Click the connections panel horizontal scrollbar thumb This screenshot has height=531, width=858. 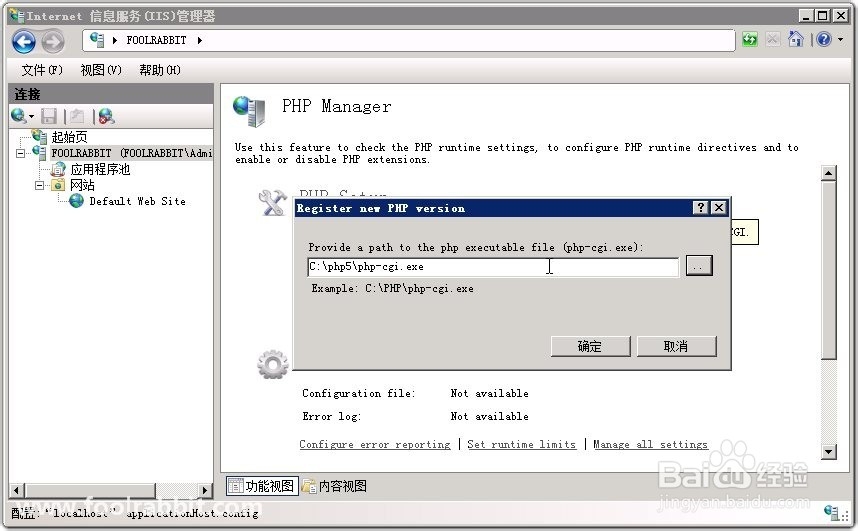[90, 490]
